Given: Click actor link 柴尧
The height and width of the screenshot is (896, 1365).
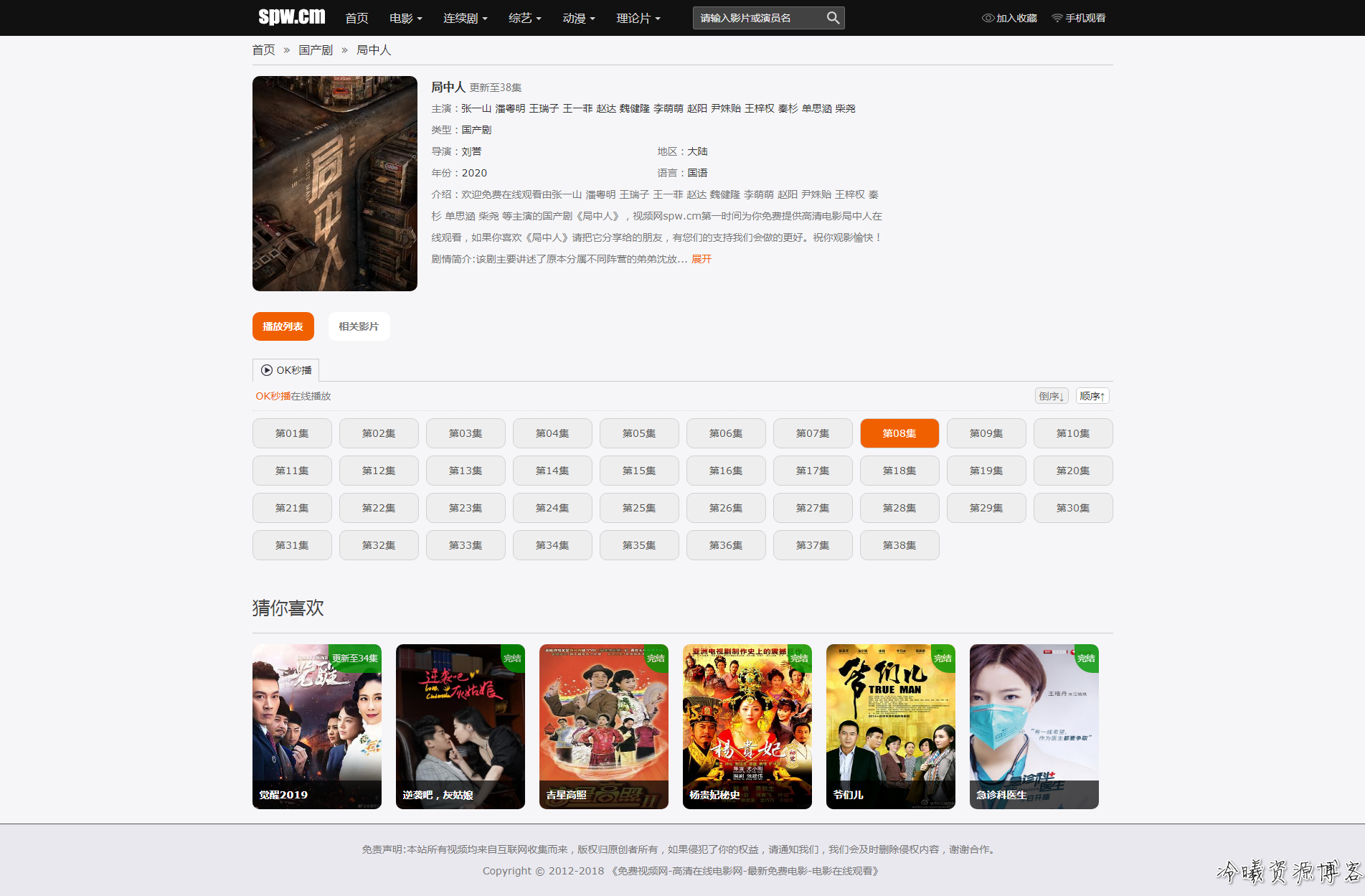Looking at the screenshot, I should tap(845, 108).
